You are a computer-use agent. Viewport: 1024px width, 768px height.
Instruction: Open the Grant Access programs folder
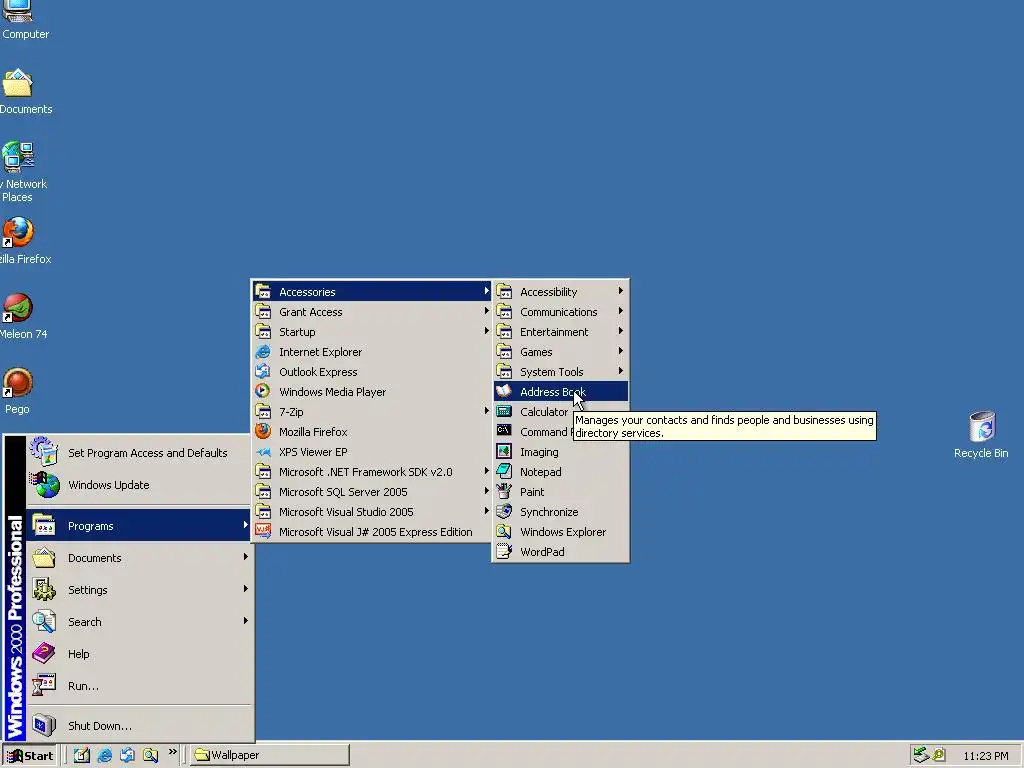(x=372, y=312)
